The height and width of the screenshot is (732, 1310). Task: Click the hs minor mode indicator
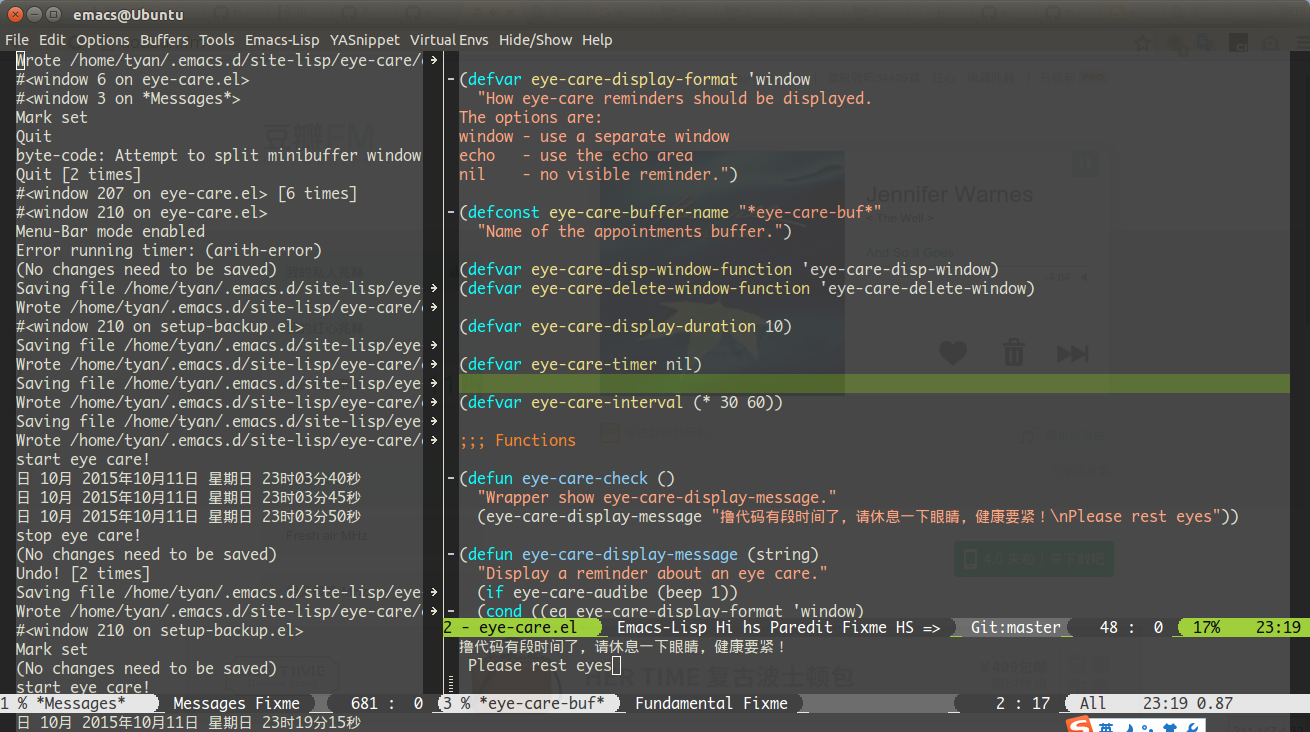point(752,627)
